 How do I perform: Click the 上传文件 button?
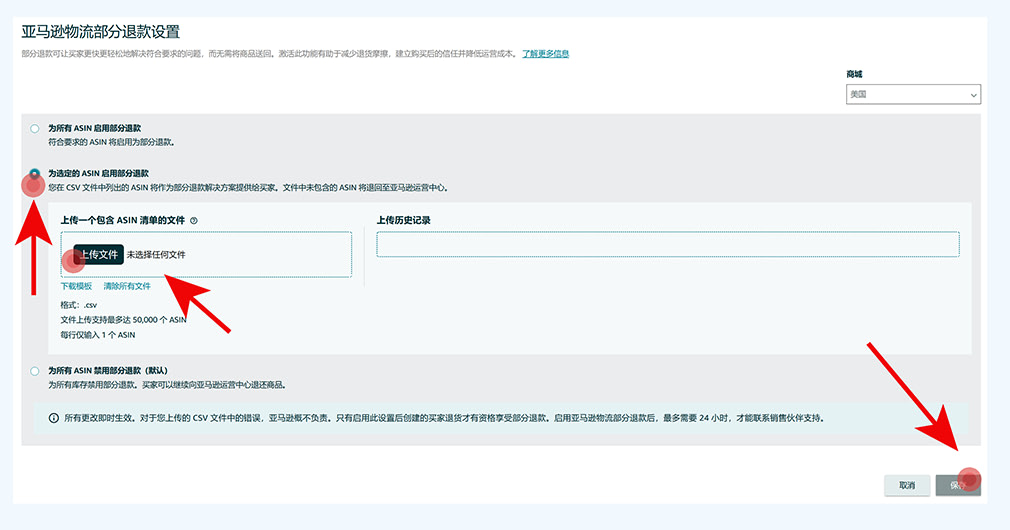98,254
